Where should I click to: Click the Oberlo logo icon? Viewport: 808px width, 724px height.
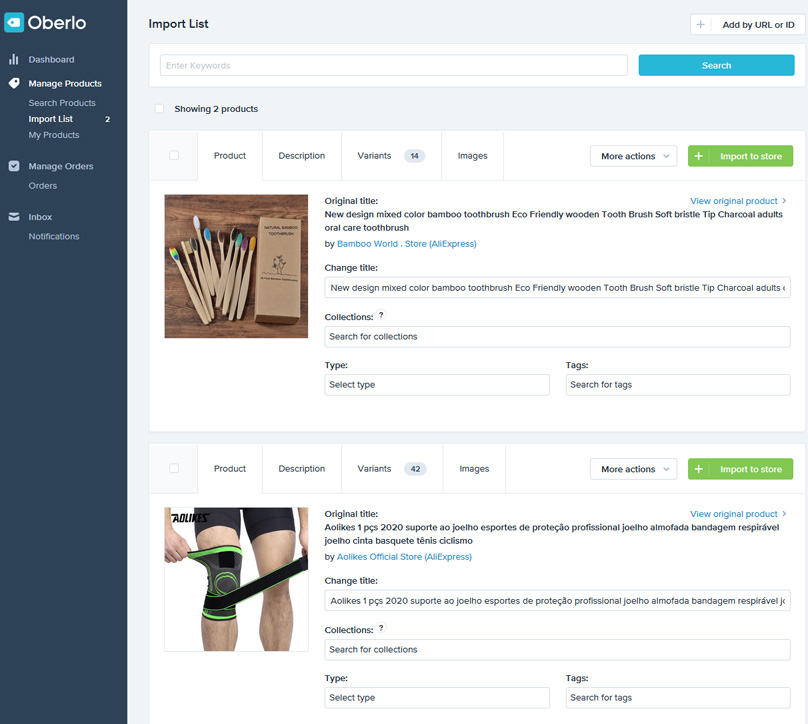14,23
